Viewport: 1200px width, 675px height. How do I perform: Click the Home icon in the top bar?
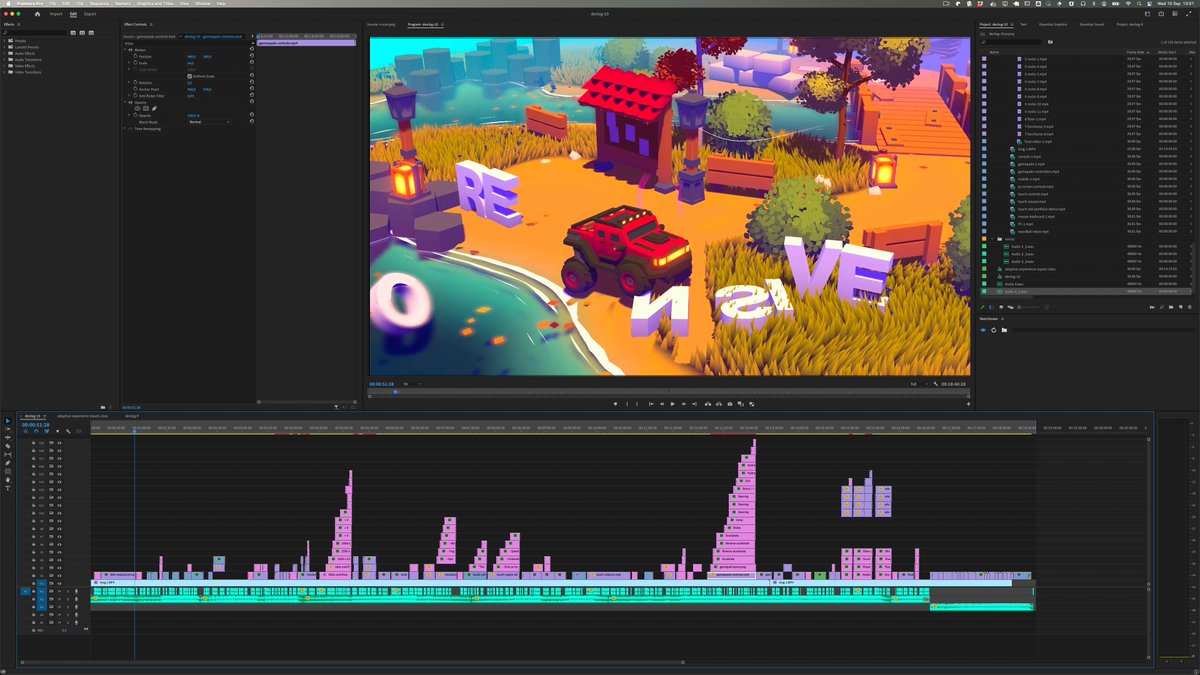point(38,14)
